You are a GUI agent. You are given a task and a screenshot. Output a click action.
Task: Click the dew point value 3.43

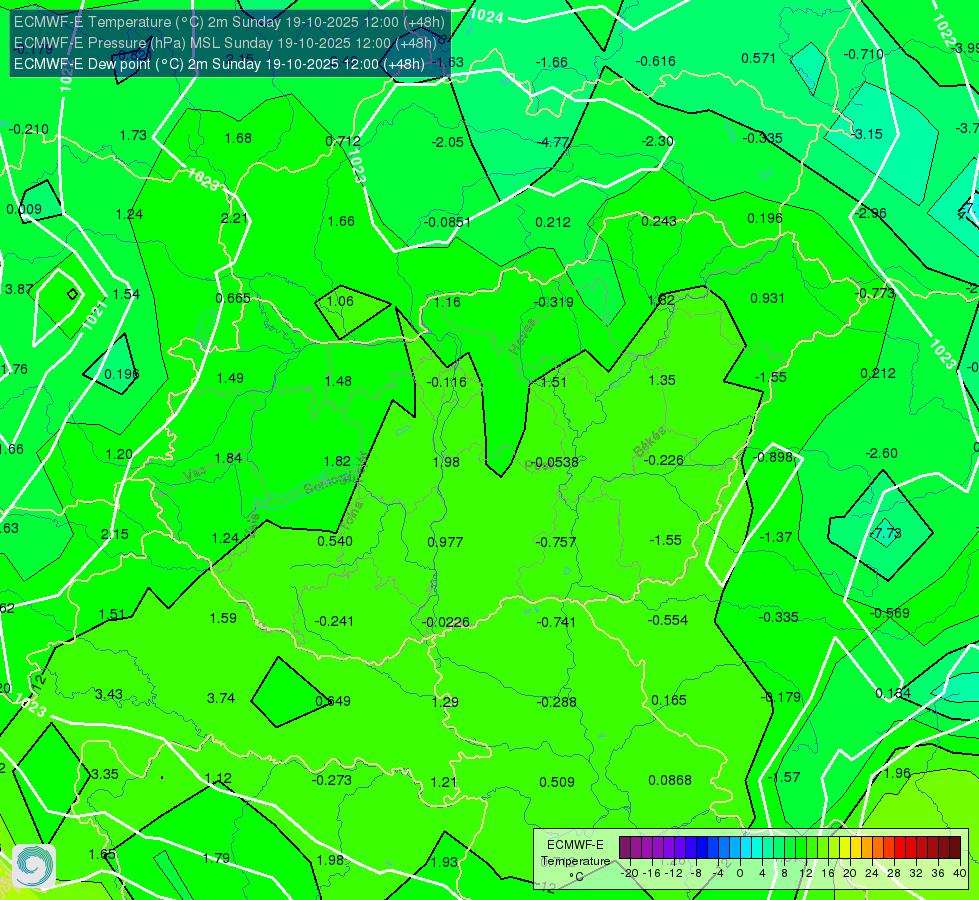point(109,695)
